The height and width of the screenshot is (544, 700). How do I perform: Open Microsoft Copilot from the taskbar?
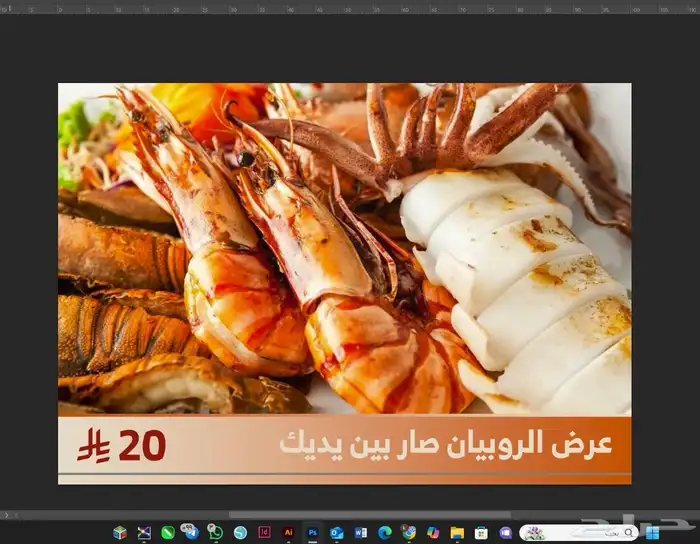click(433, 532)
